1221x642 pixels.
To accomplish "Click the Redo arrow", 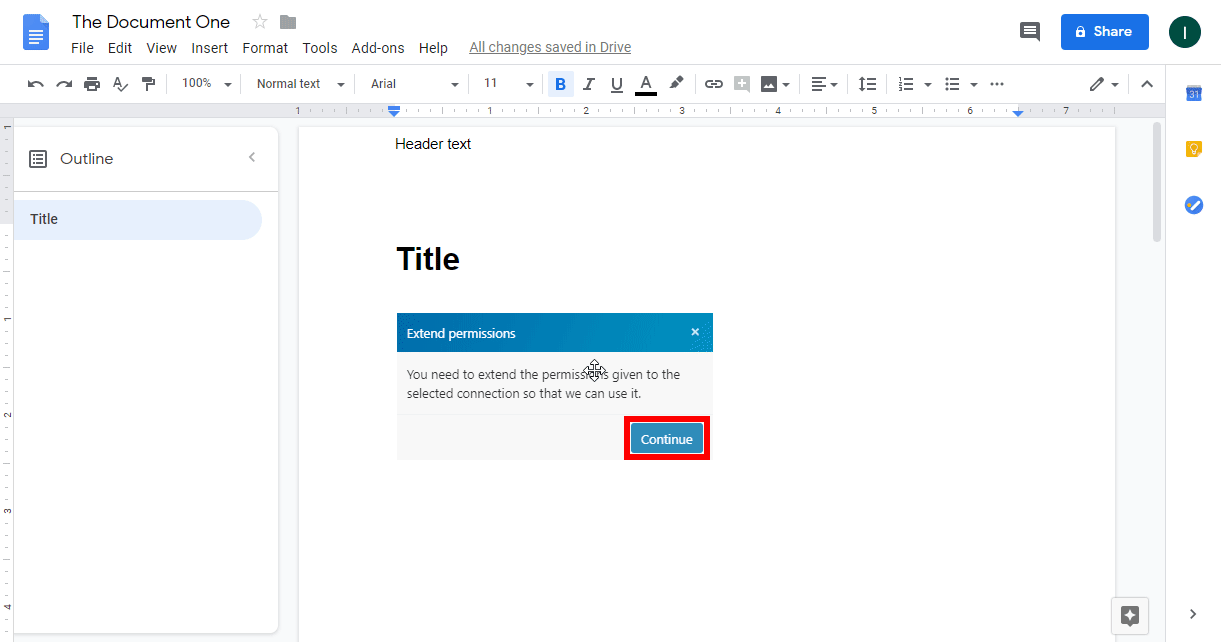I will (x=64, y=84).
